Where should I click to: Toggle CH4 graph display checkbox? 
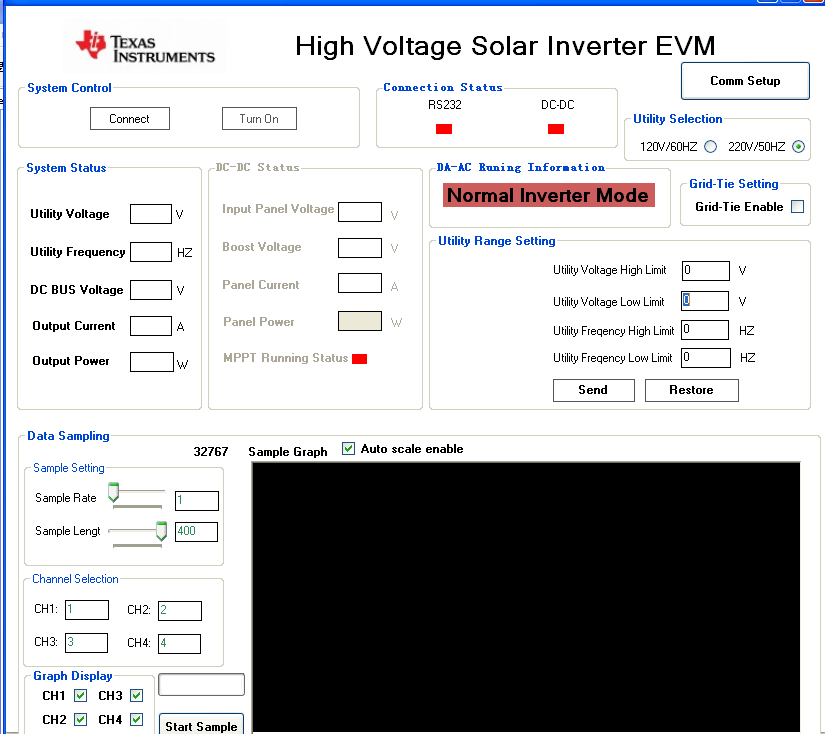tap(137, 719)
